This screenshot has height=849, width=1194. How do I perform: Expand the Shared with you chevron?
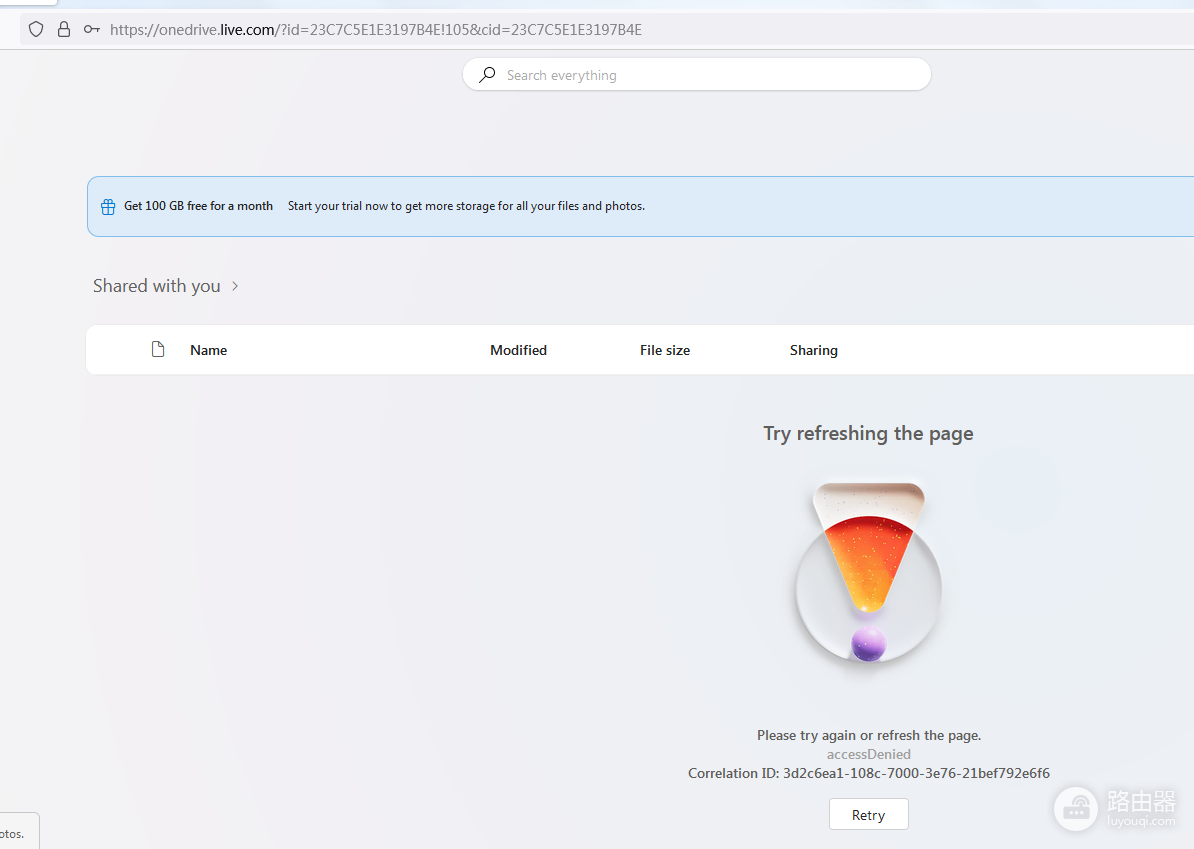(x=235, y=286)
